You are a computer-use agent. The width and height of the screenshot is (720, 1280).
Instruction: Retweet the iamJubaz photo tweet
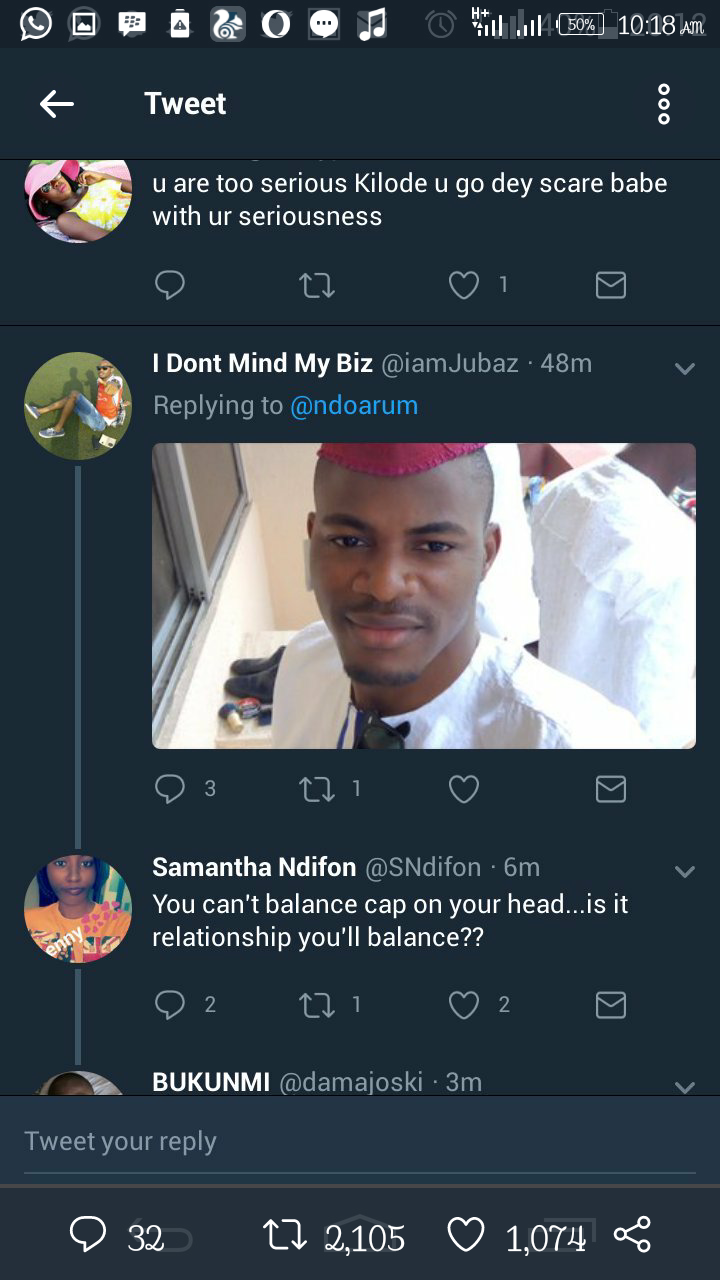click(317, 789)
